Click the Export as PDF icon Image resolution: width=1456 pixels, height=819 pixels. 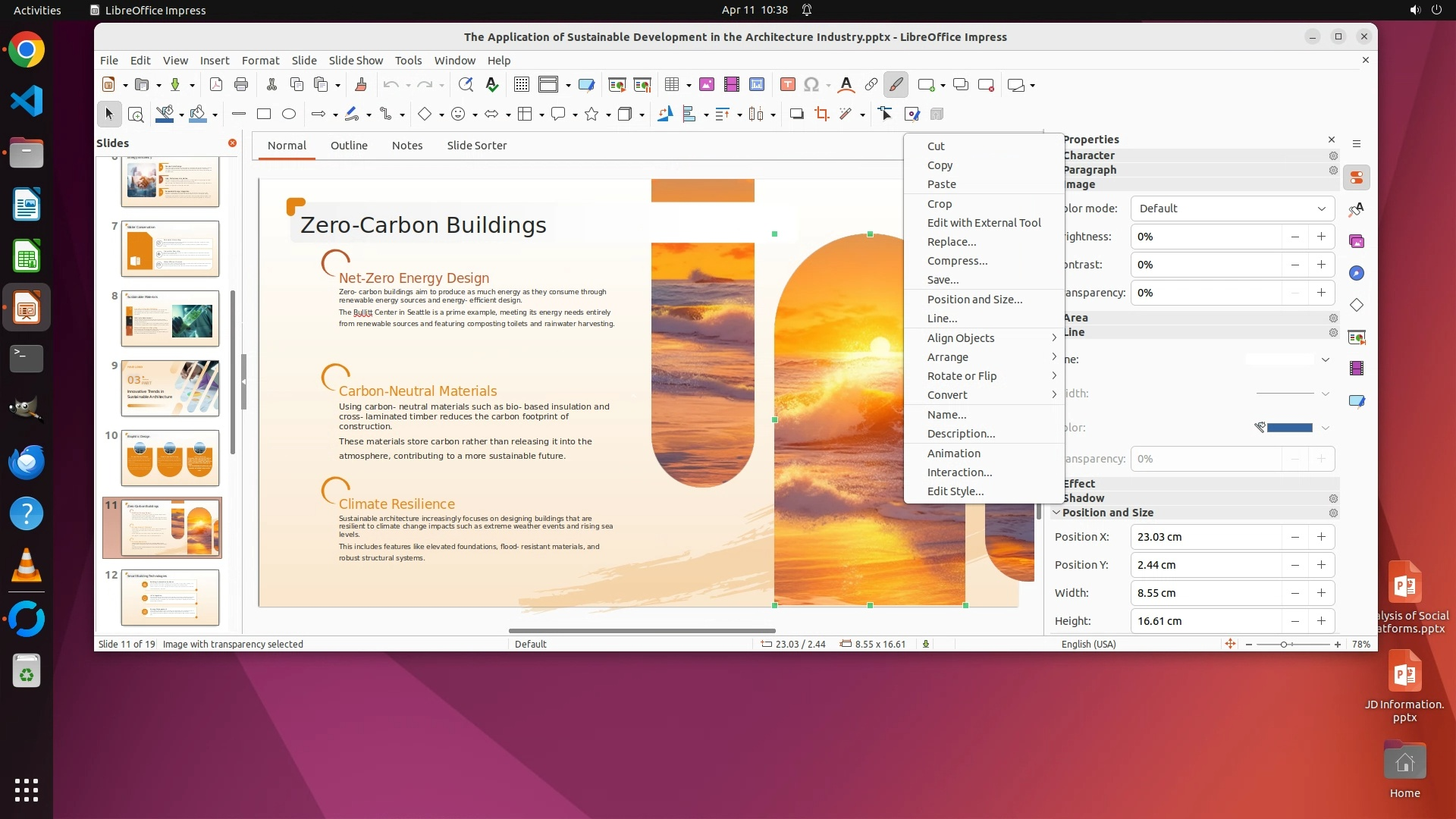pyautogui.click(x=216, y=85)
